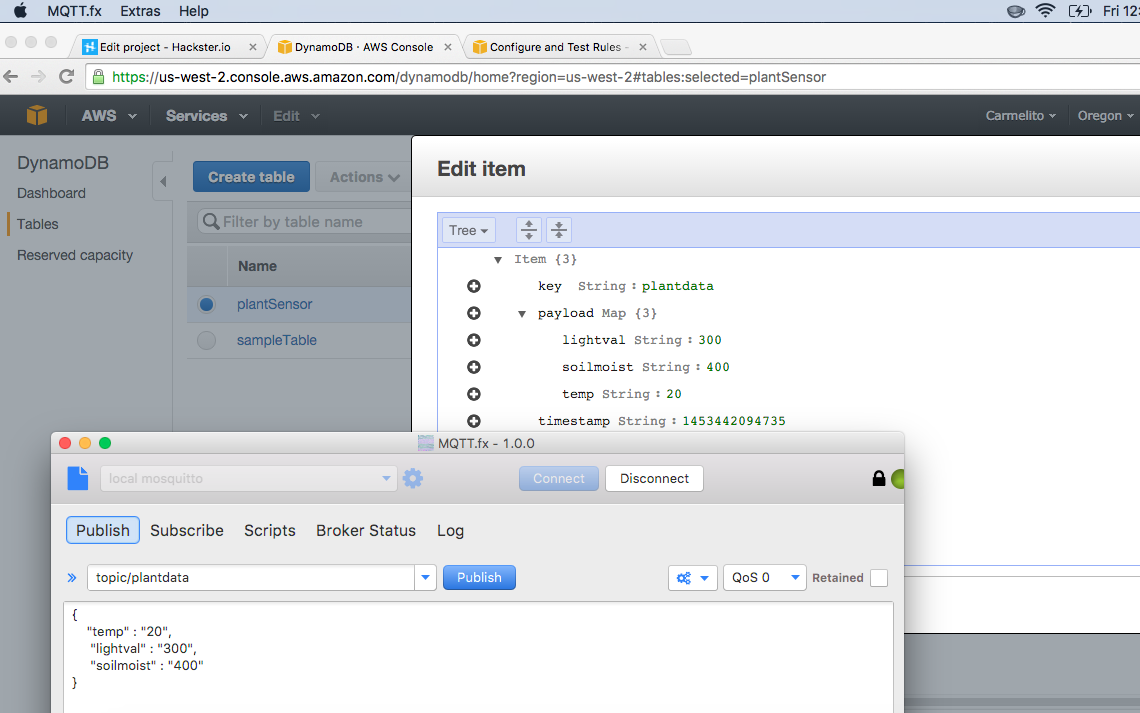Click the Create table button
Image resolution: width=1140 pixels, height=713 pixels.
(x=251, y=177)
